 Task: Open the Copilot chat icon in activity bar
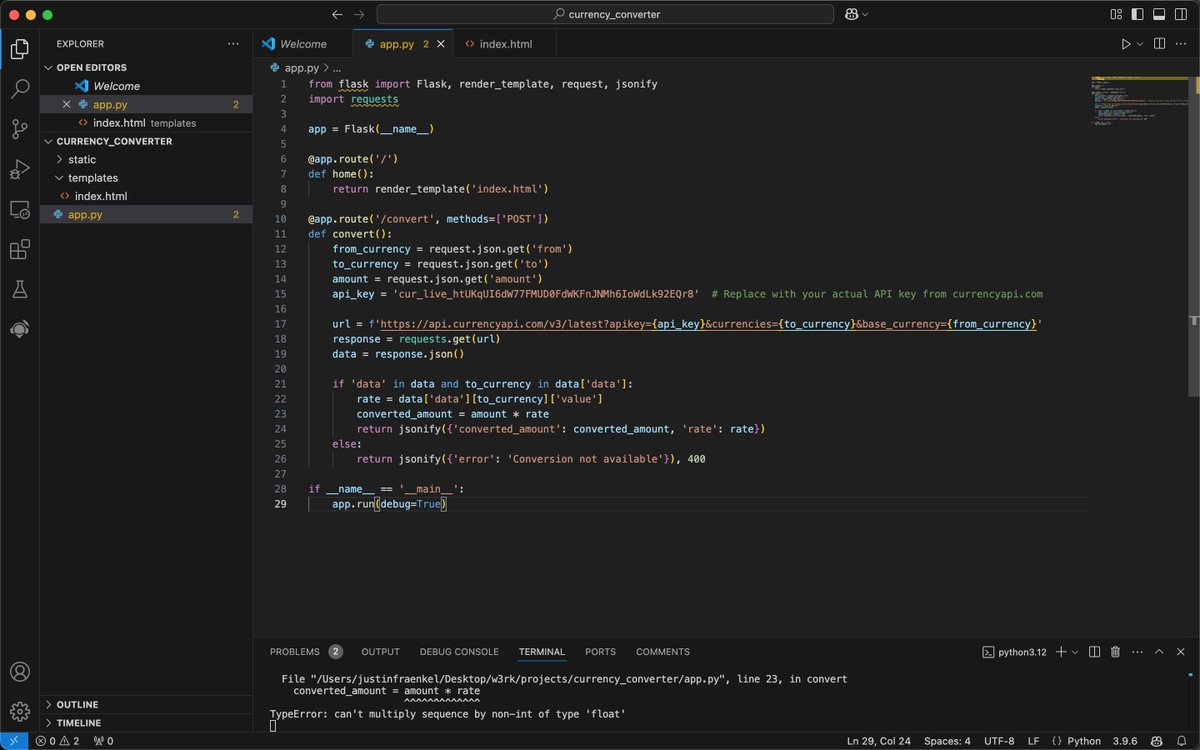coord(19,329)
